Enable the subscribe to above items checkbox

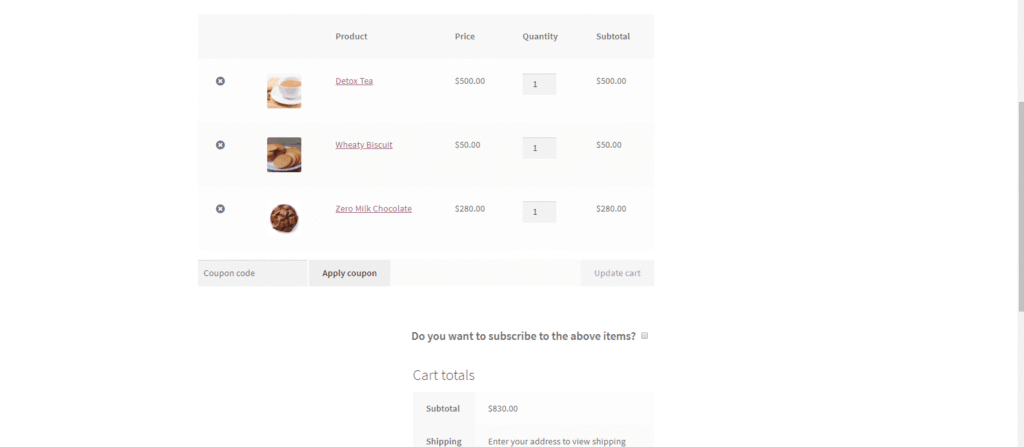(645, 336)
